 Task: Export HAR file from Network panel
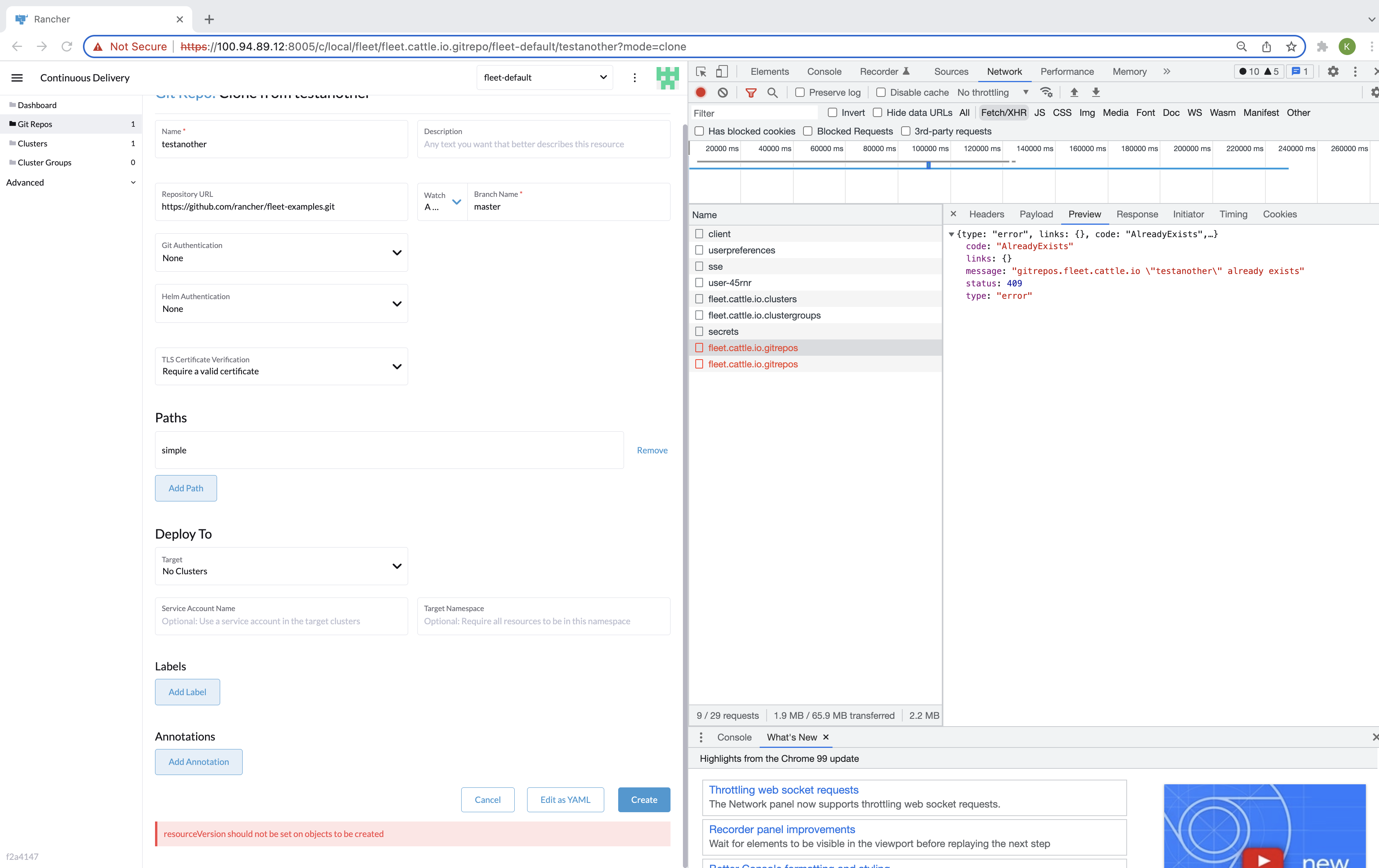[x=1096, y=92]
